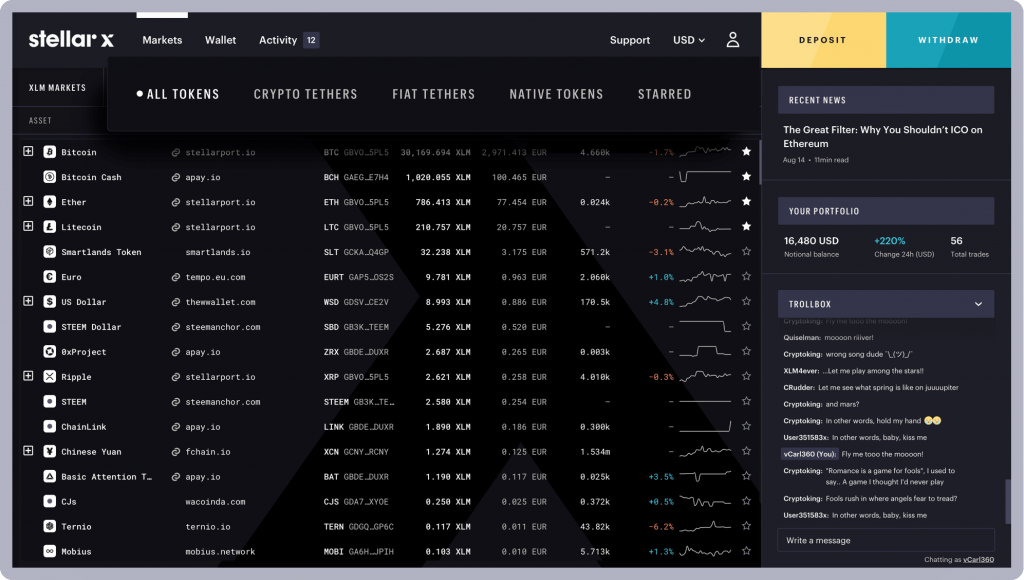The width and height of the screenshot is (1024, 580).
Task: Click the Deposit button
Action: 824,40
